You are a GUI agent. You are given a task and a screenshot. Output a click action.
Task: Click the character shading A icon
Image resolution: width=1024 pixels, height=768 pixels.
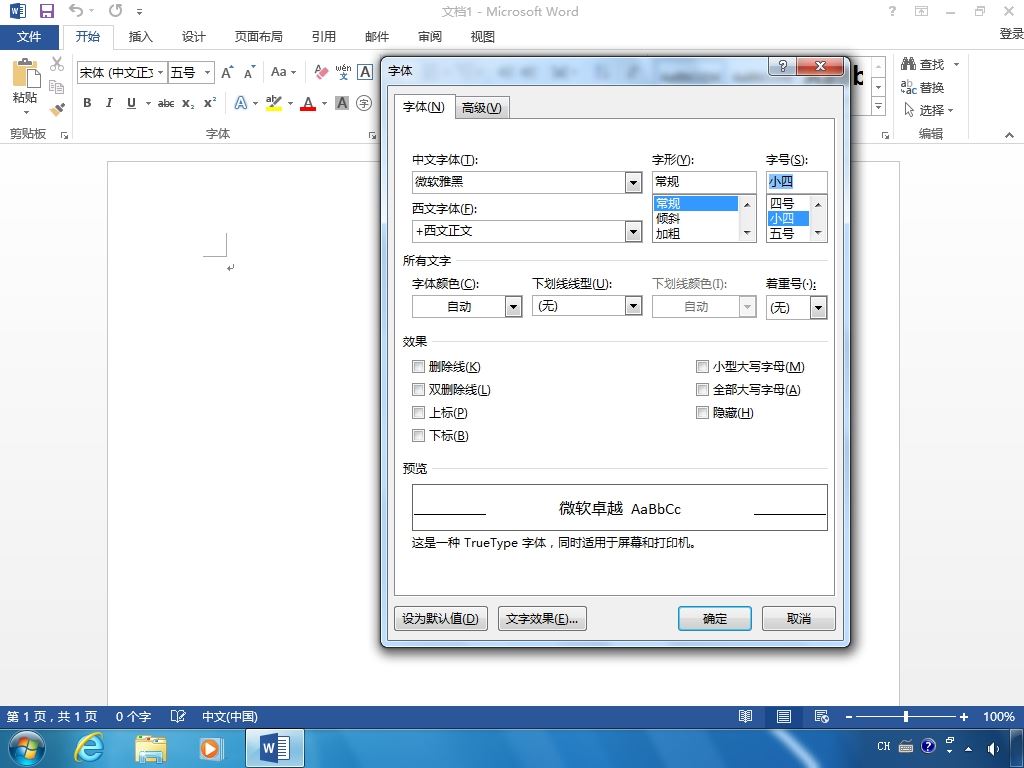(342, 103)
